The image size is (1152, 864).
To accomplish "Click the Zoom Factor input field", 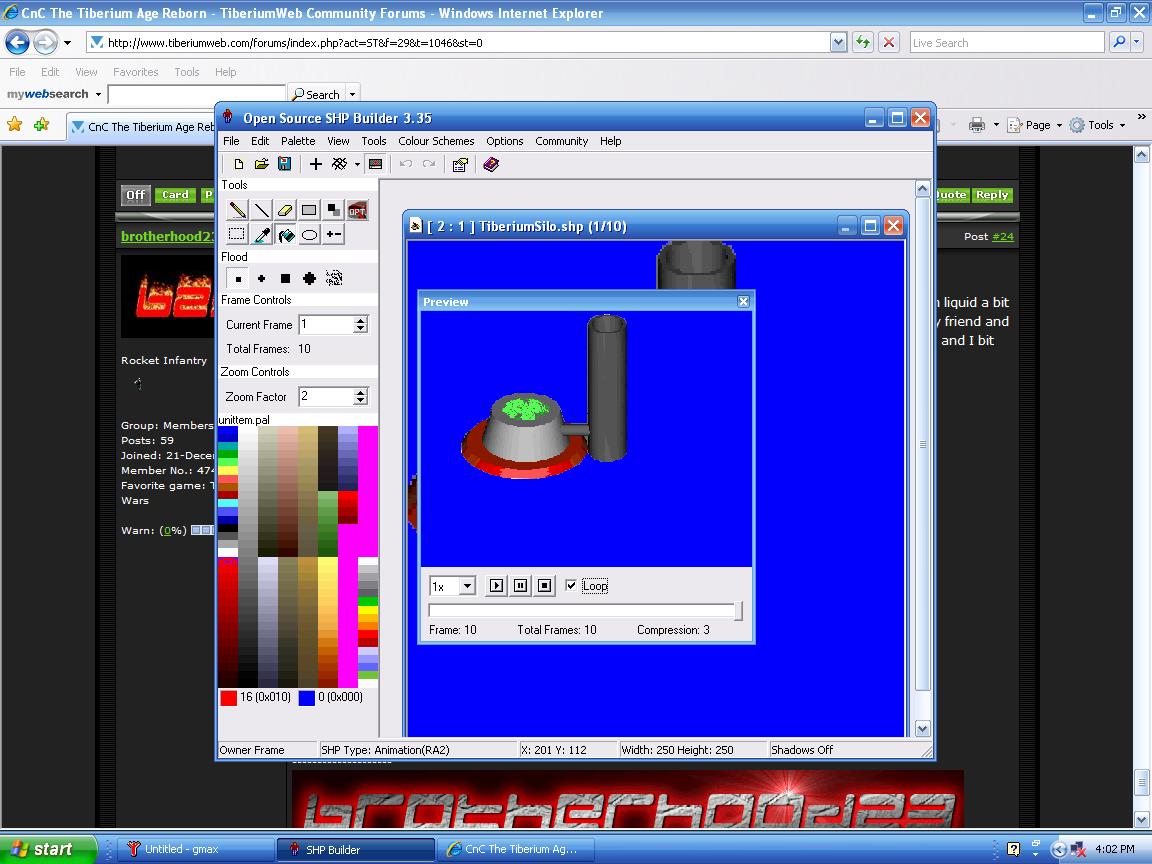I will (325, 397).
